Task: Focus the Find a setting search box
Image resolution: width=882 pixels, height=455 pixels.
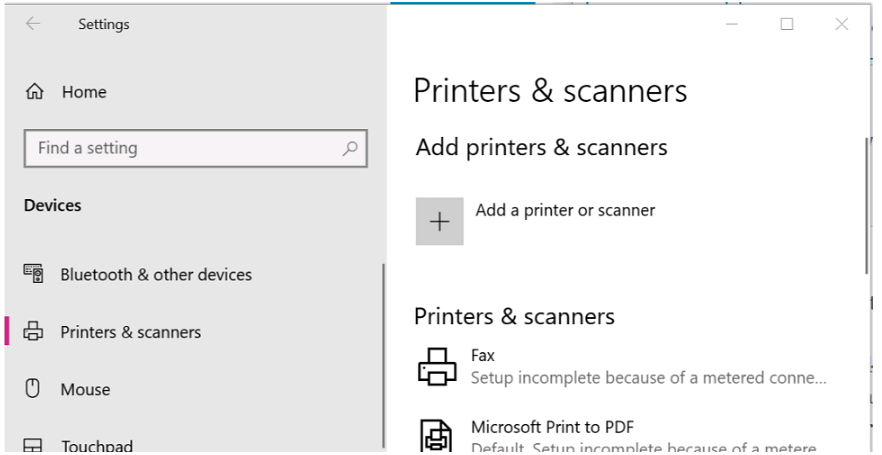Action: point(195,148)
